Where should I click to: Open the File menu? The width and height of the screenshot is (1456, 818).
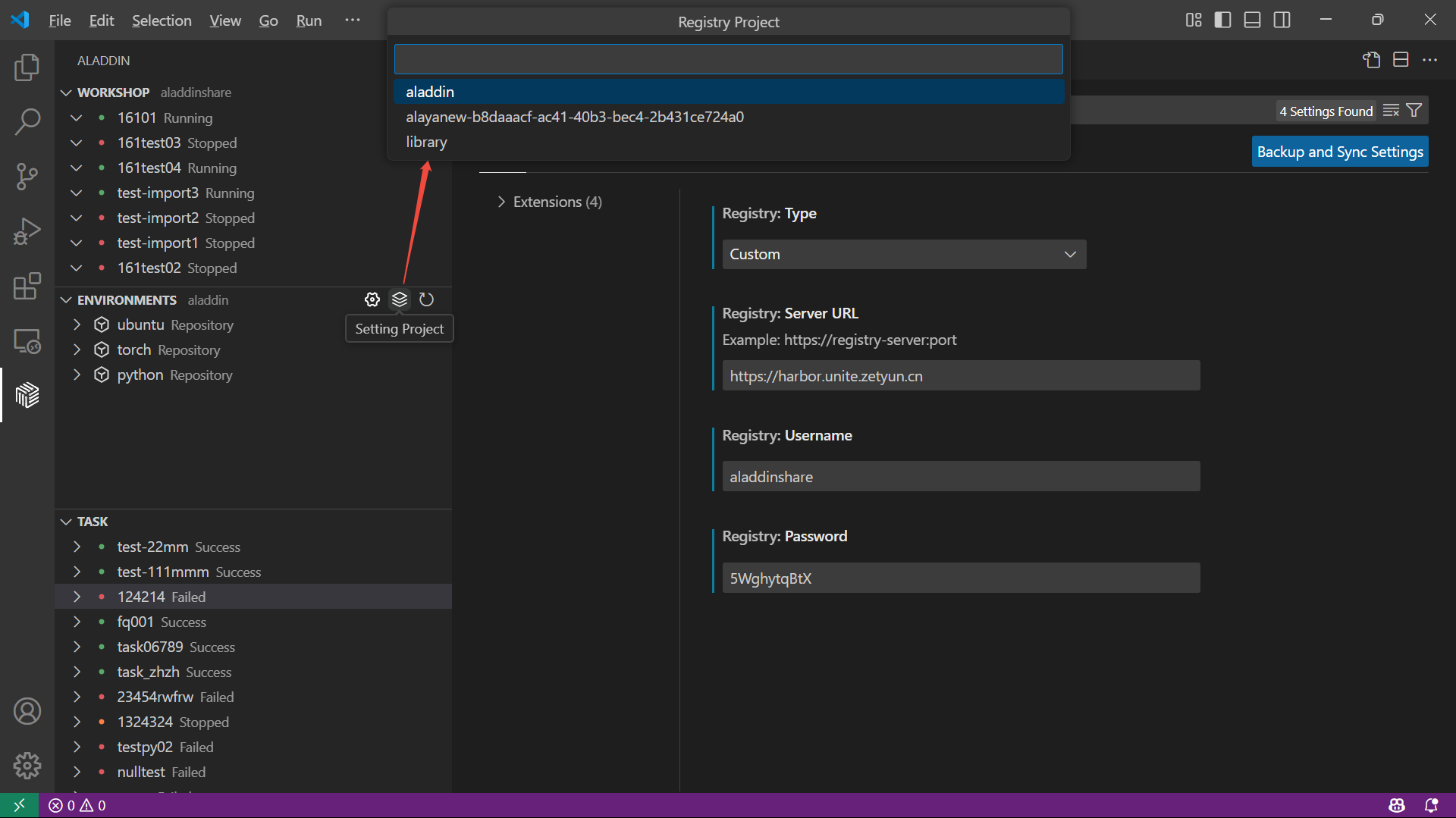59,20
